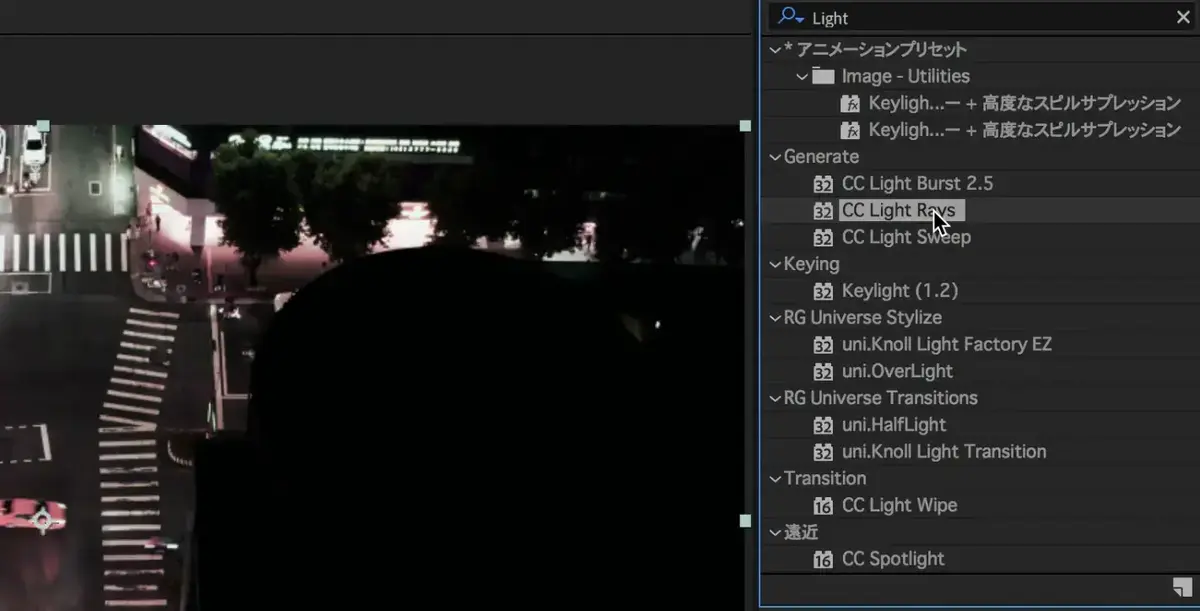This screenshot has height=611, width=1200.
Task: Click into the effects search field
Action: 980,18
